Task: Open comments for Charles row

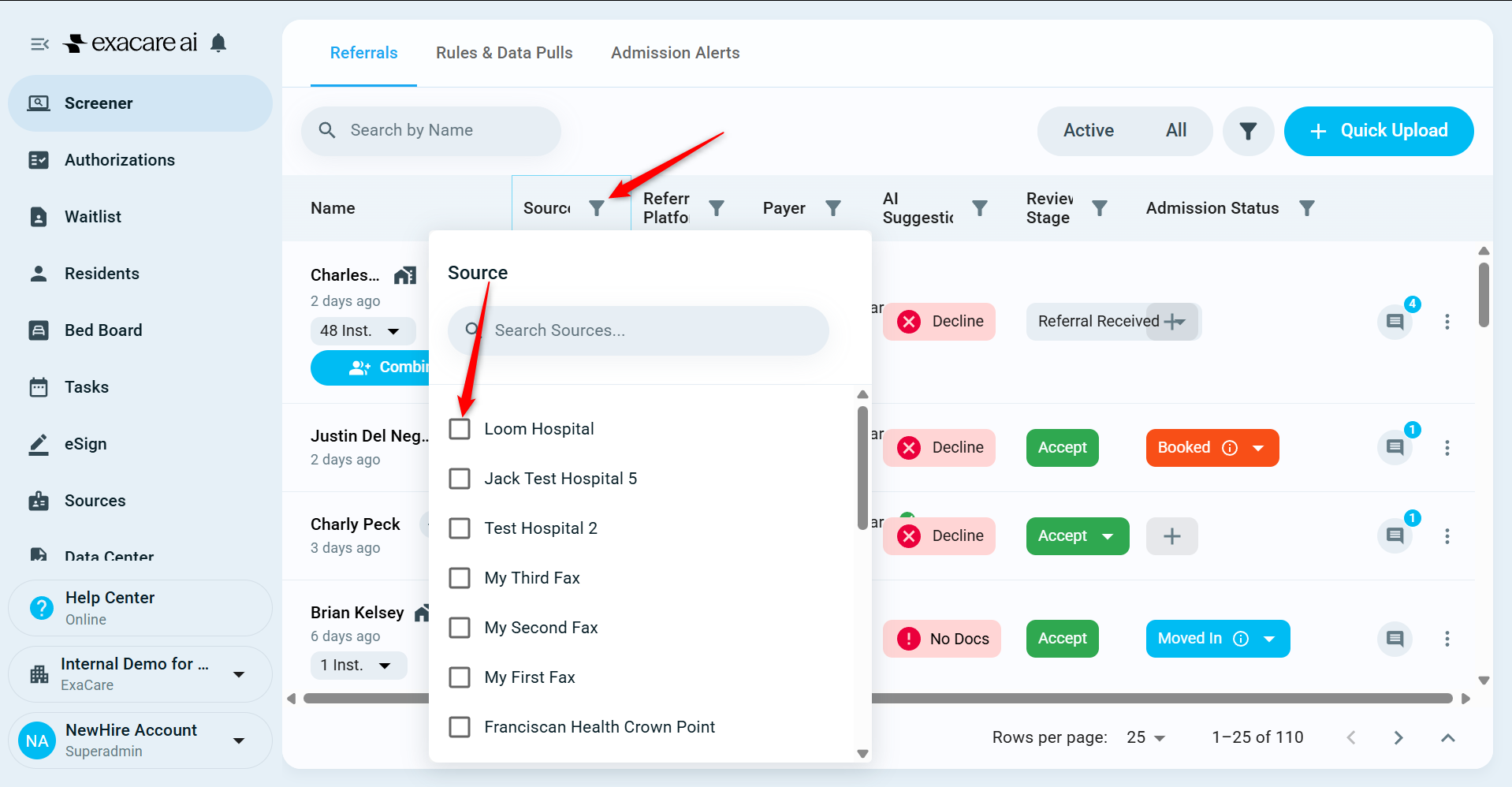Action: 1395,322
